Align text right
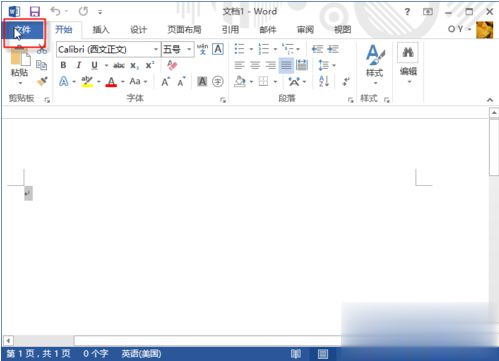This screenshot has width=499, height=361. (x=270, y=65)
